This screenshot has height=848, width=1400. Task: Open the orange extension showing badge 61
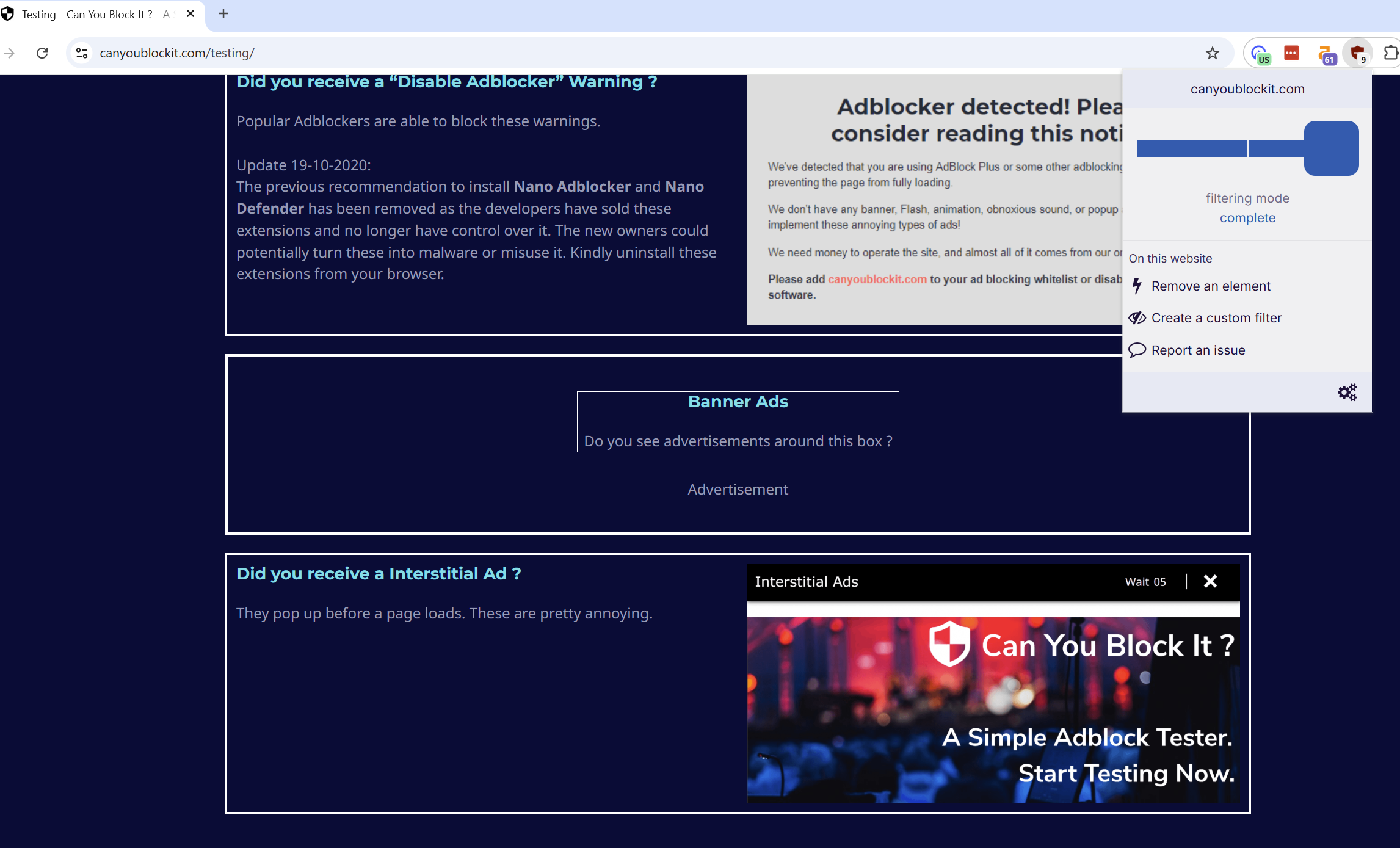1326,53
